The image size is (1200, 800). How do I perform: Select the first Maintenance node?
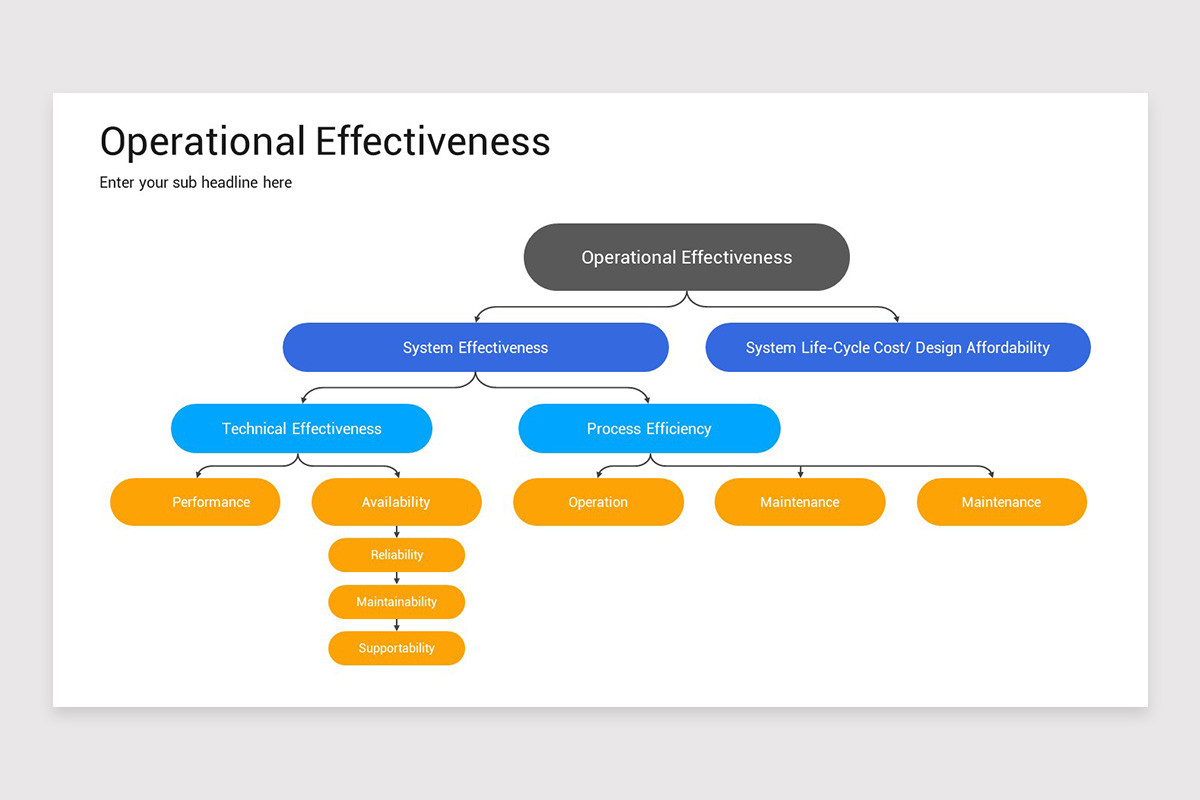coord(799,501)
